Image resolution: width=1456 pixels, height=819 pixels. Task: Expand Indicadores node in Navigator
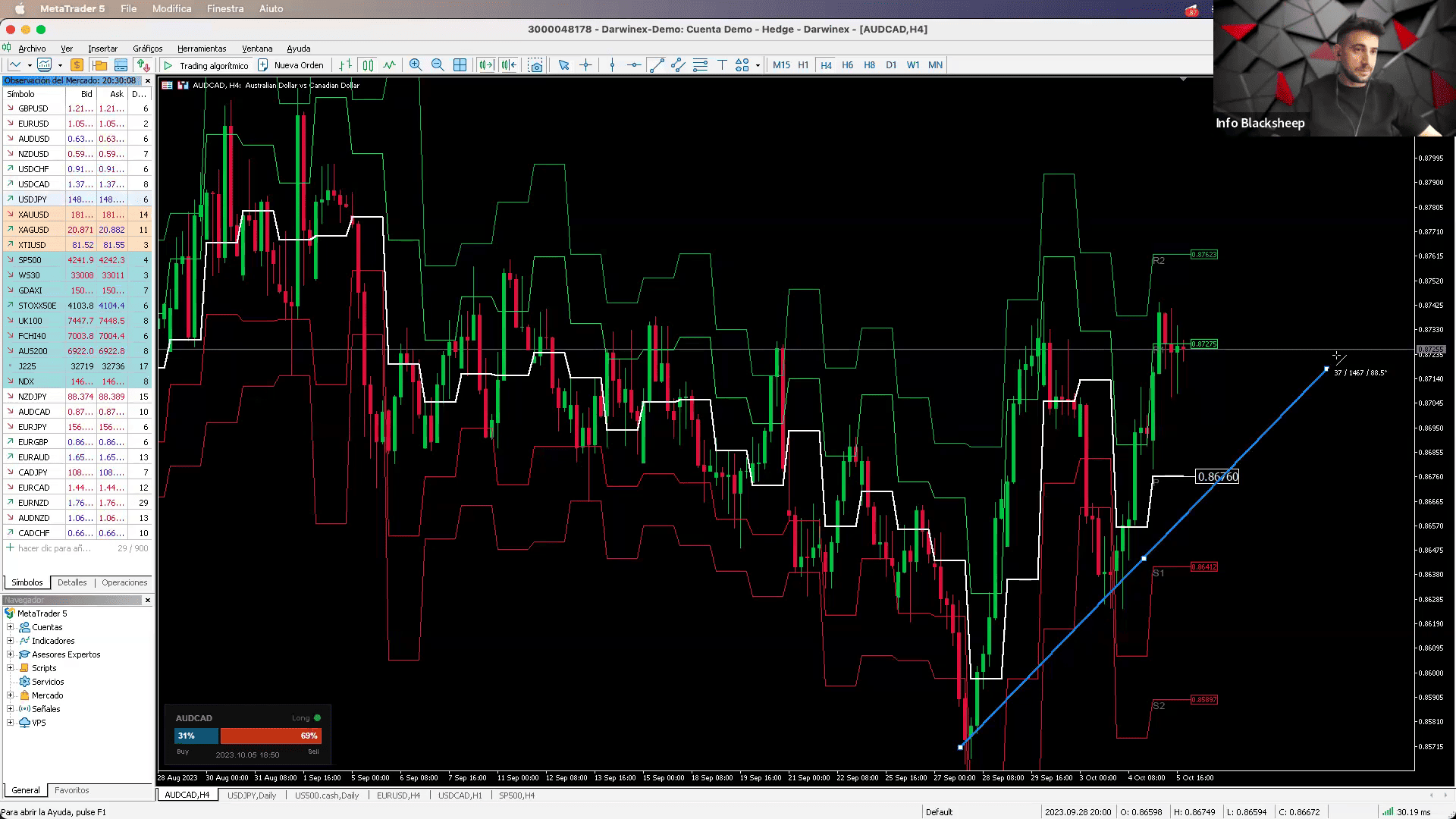11,641
